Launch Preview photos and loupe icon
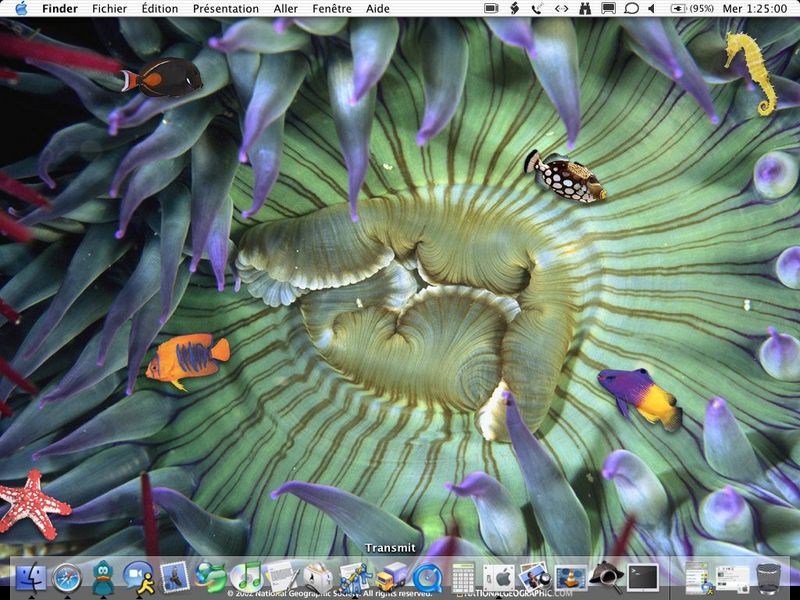Screen dimensions: 800x600 [535, 579]
